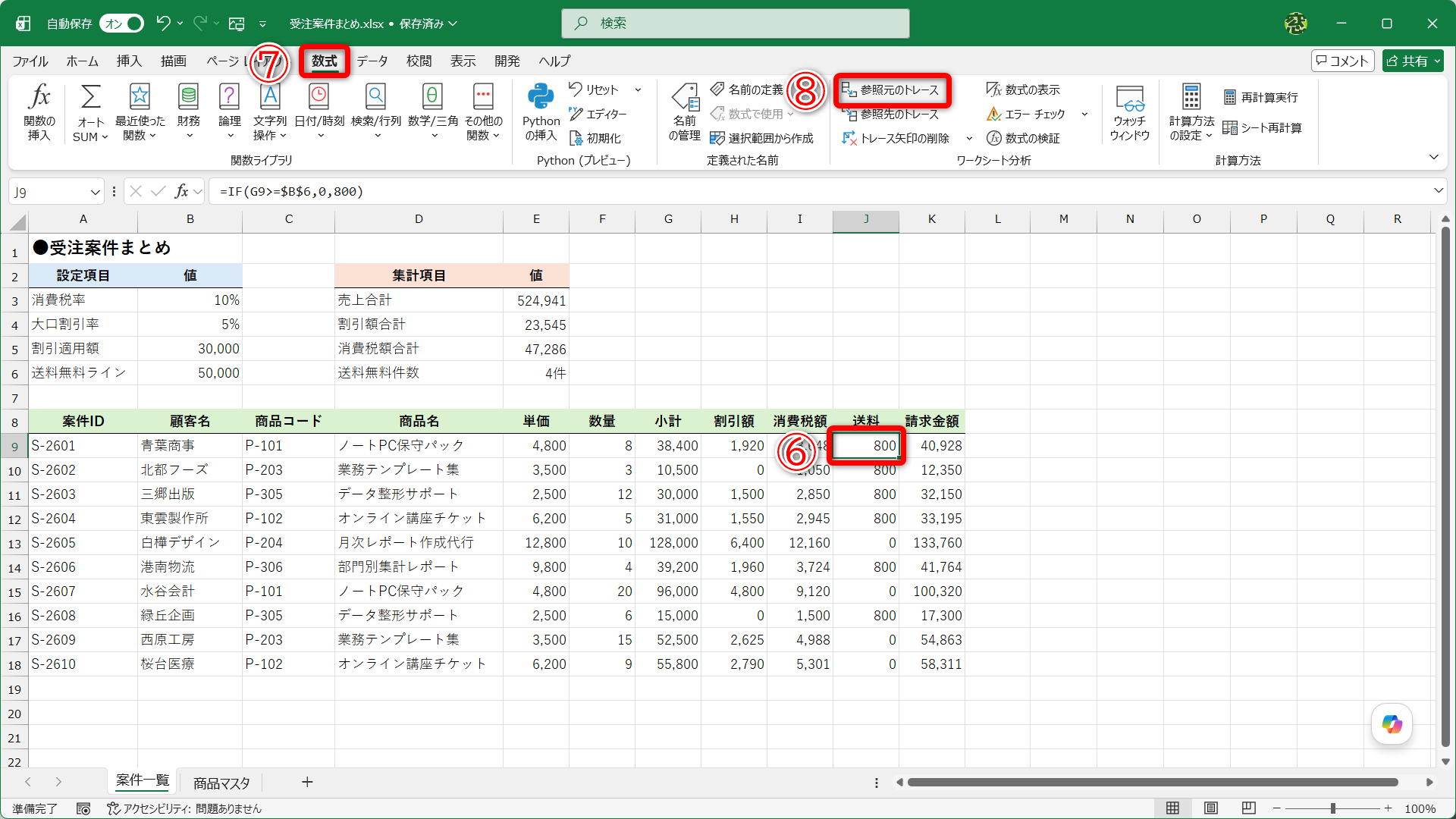
Task: Open the Watch Window (ウォッチ ウィンドウ)
Action: (x=1129, y=112)
